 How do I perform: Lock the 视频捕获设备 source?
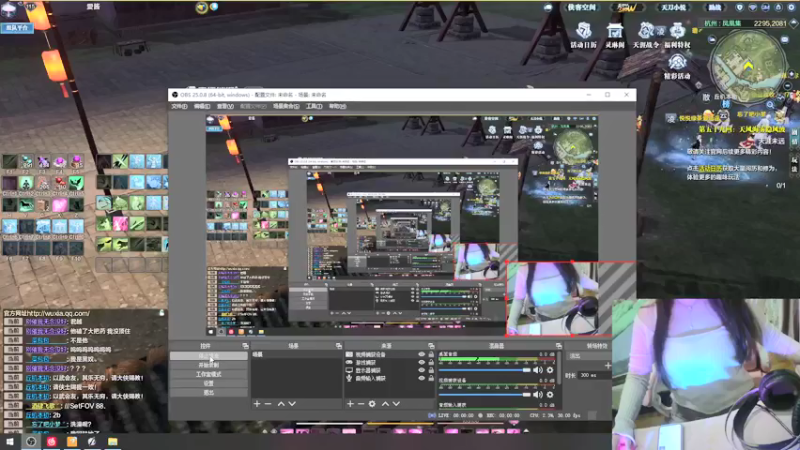tap(431, 355)
